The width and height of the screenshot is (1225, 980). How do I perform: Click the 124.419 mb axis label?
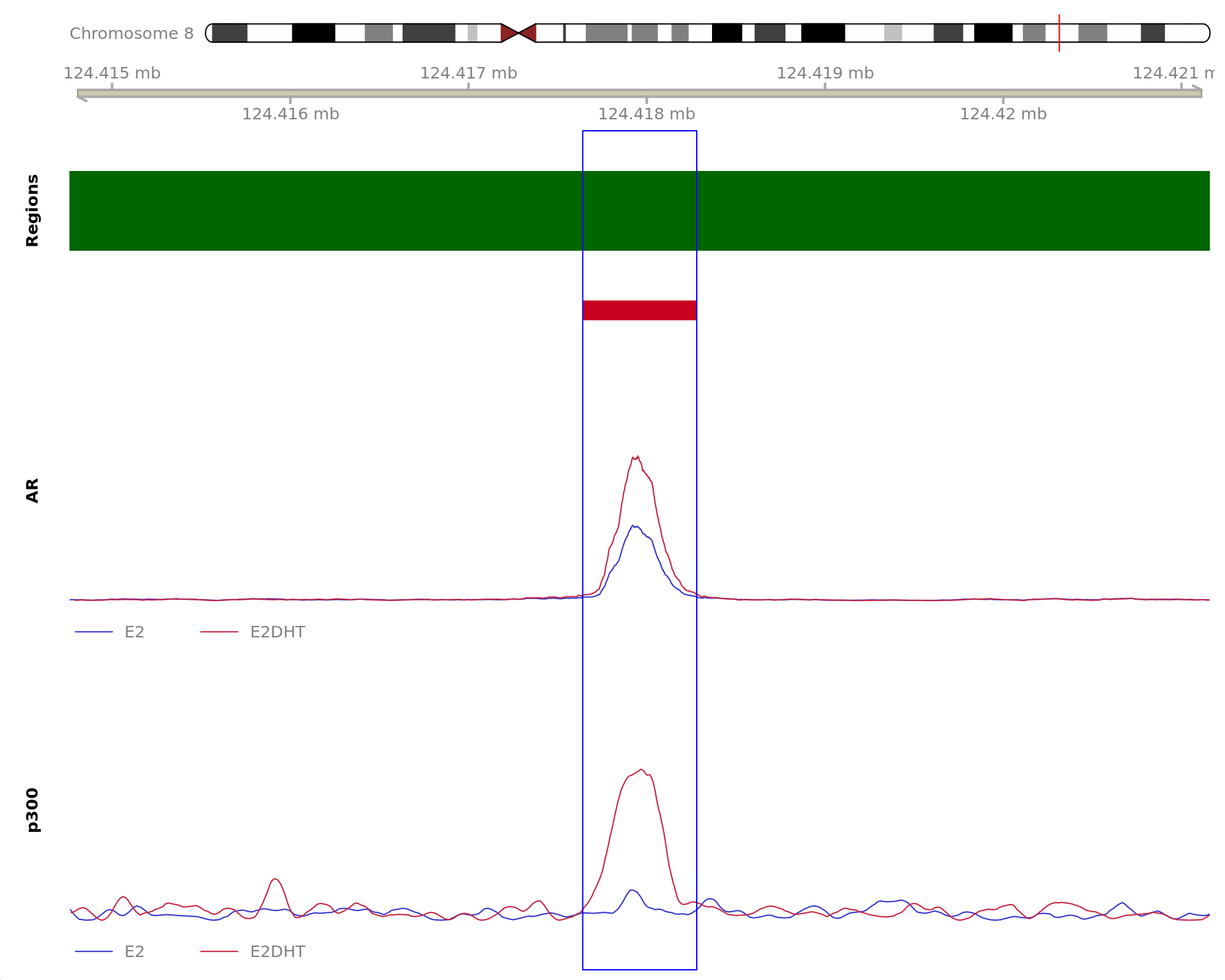pos(825,73)
